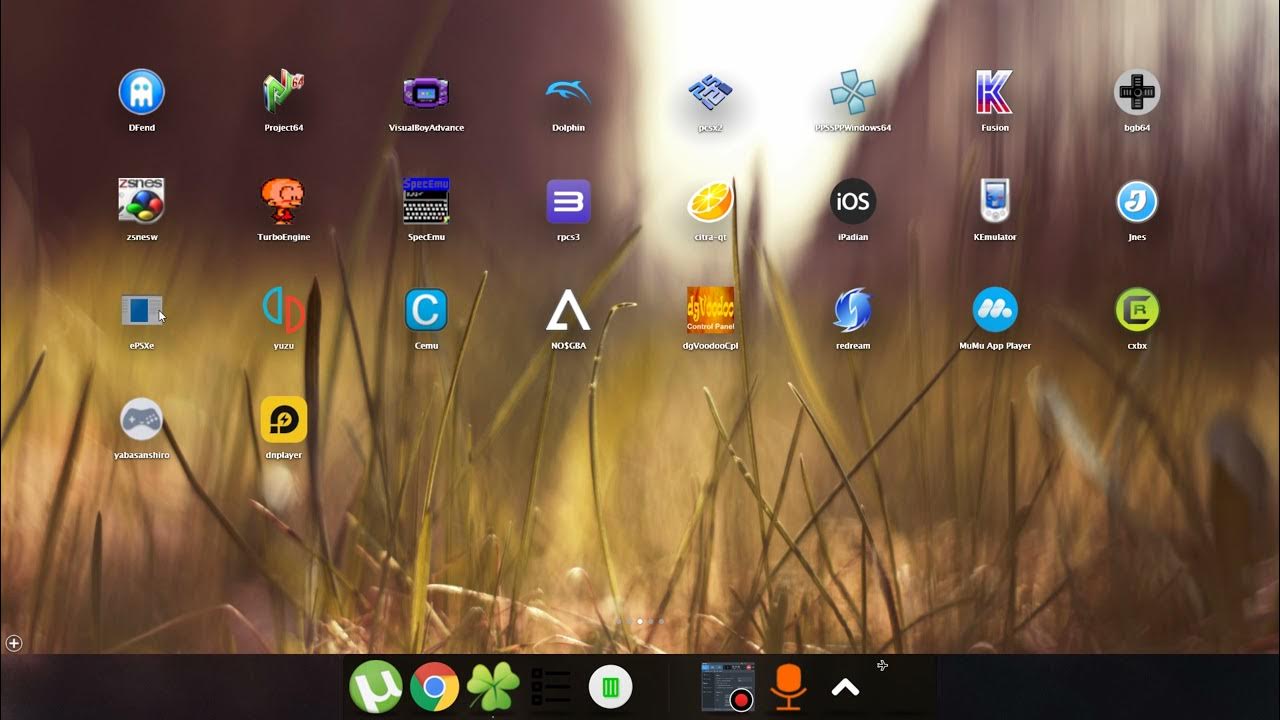Launch TurboEngine icon
Screen dimensions: 1280x720
(284, 201)
